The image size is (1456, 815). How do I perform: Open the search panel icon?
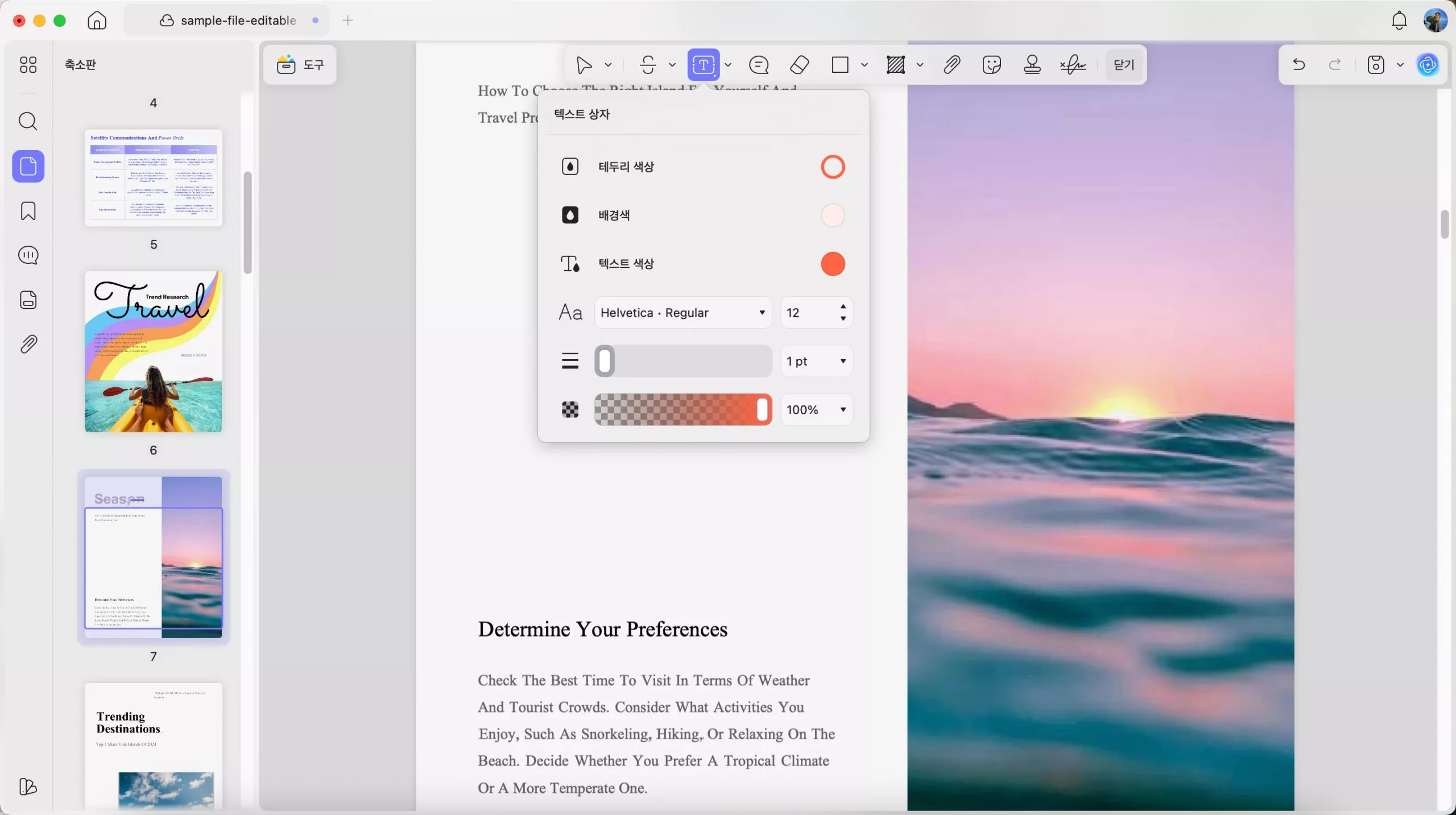click(x=28, y=121)
